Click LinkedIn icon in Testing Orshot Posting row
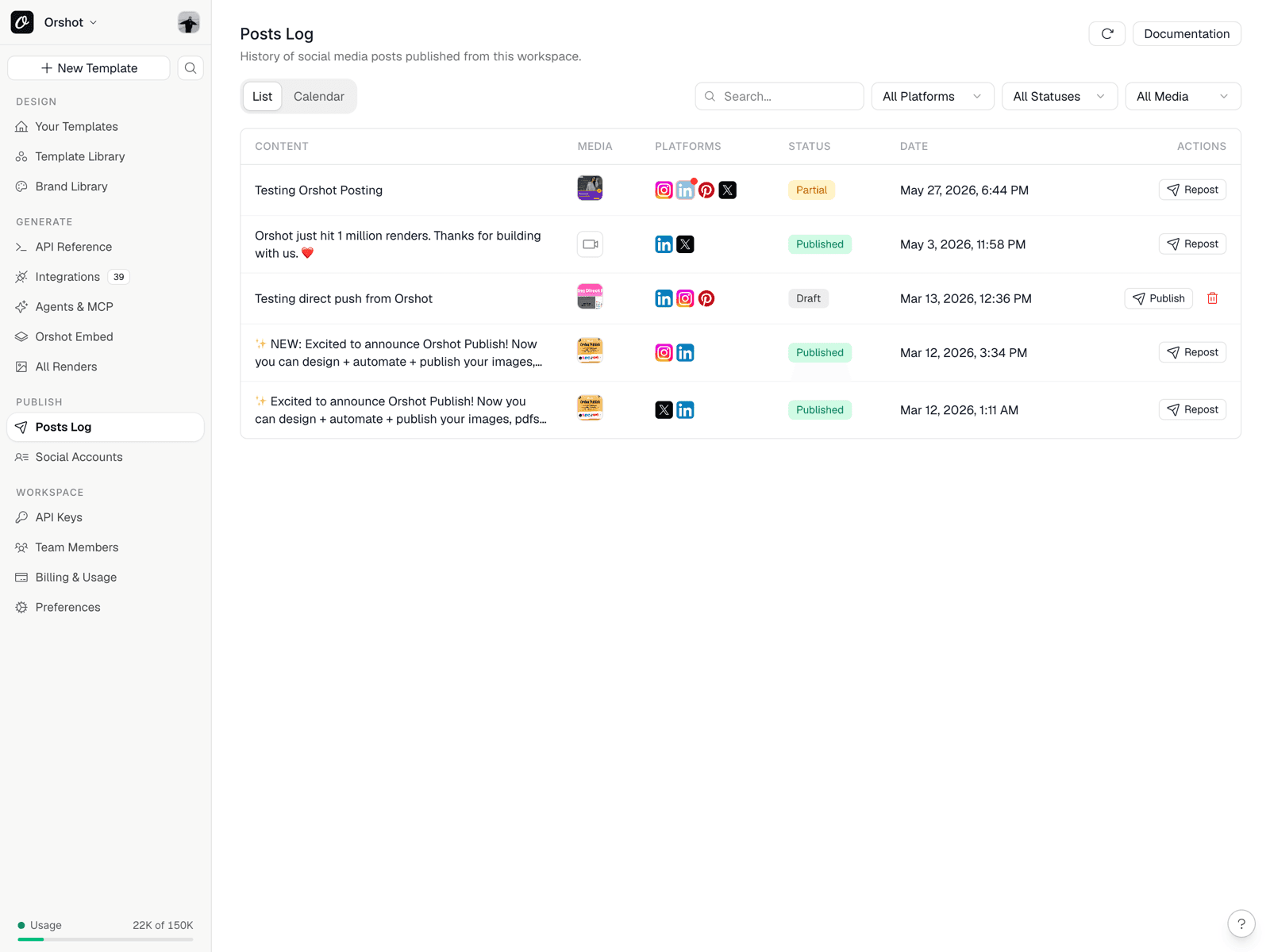 [685, 190]
